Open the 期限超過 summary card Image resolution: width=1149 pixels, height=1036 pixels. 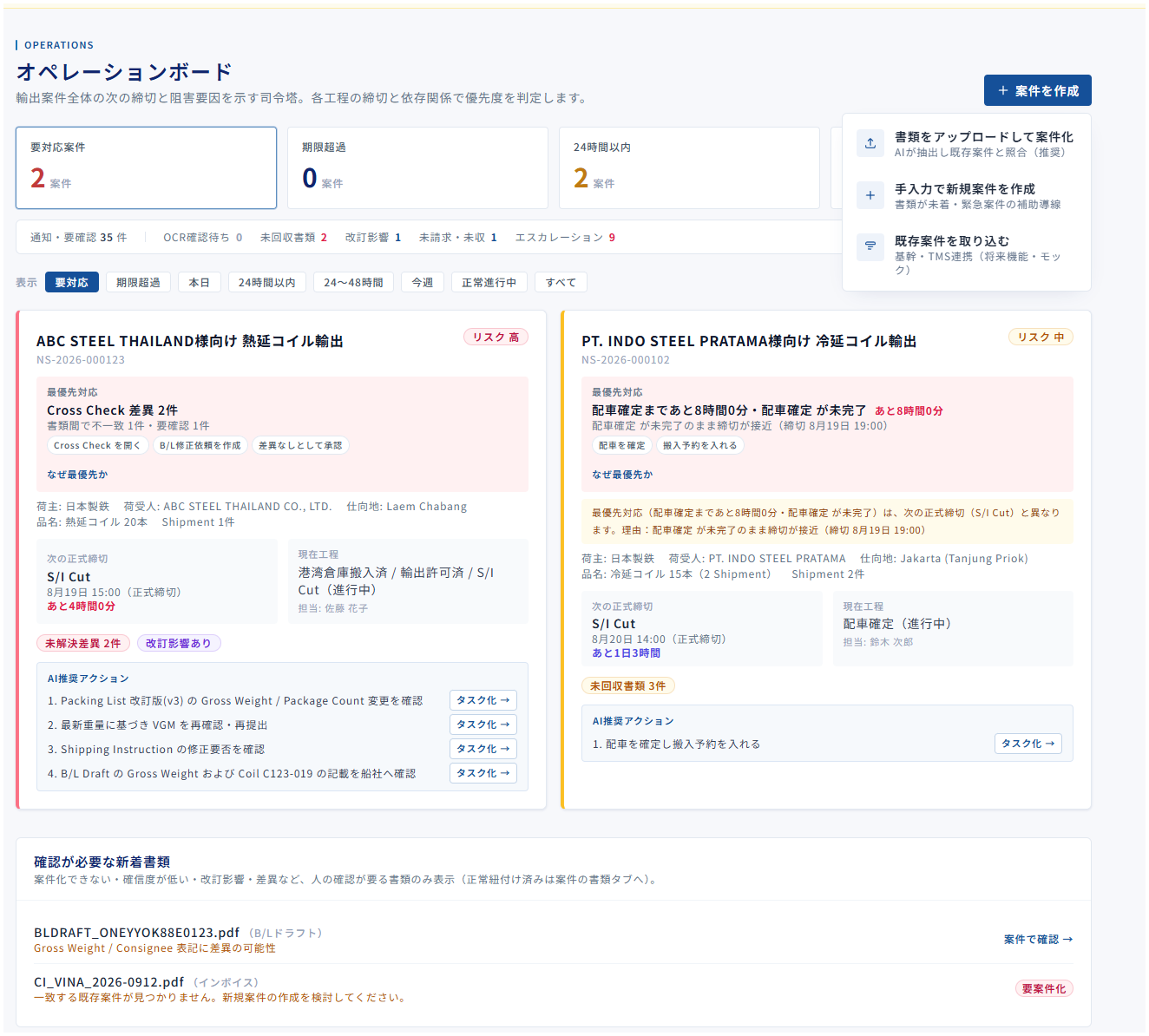(x=417, y=168)
